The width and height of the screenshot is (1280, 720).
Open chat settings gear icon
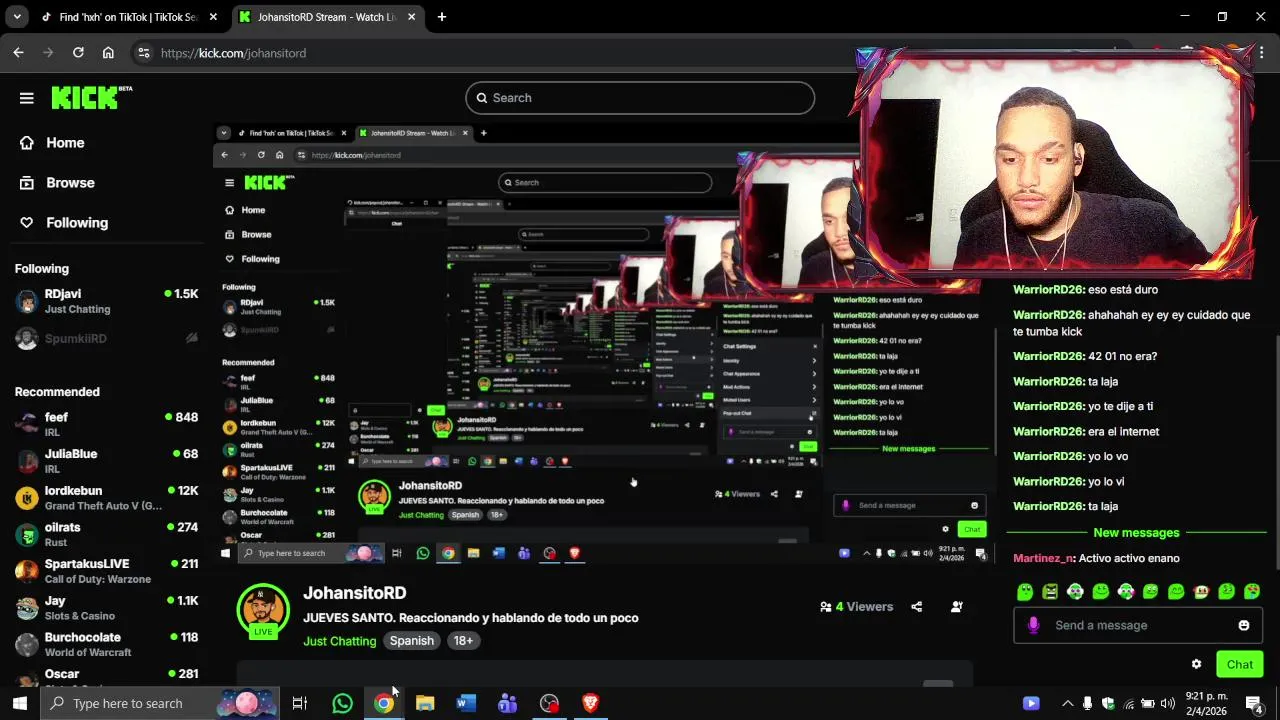click(1196, 664)
